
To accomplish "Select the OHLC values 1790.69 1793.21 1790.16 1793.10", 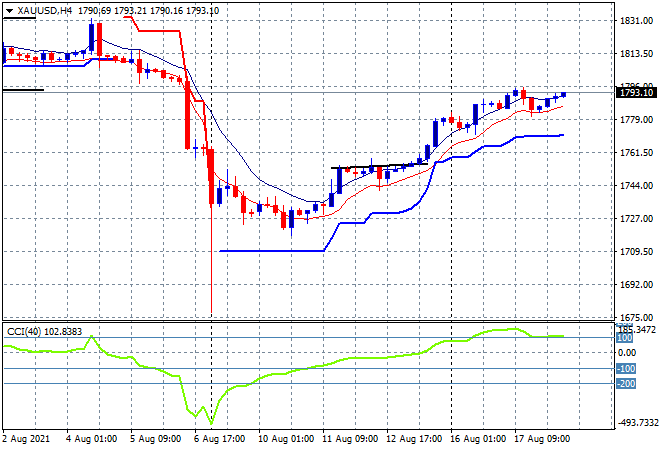I will pos(149,11).
